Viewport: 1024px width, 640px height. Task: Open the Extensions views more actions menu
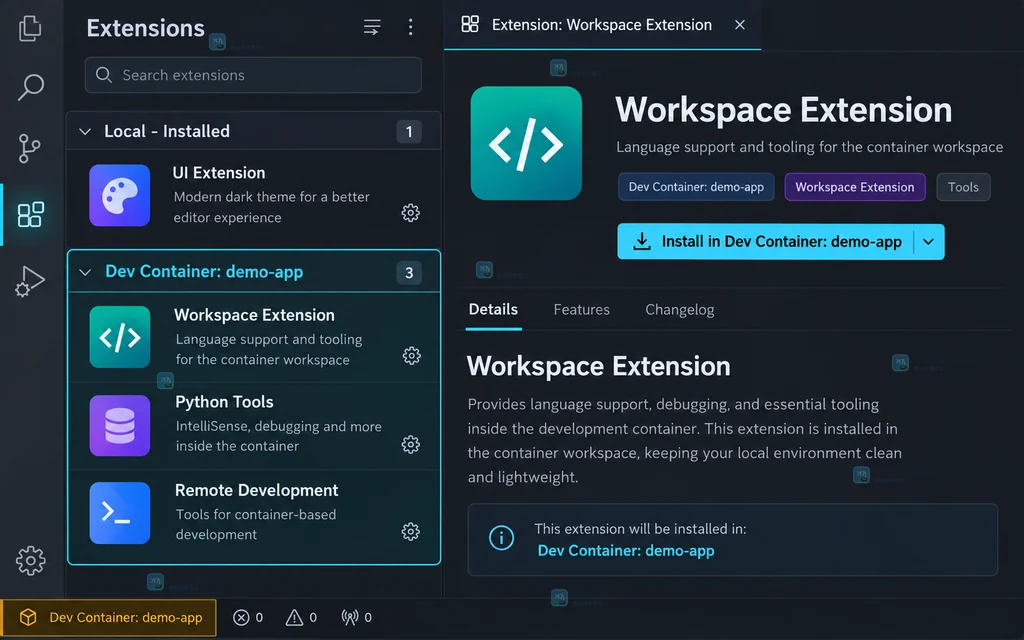(x=410, y=27)
